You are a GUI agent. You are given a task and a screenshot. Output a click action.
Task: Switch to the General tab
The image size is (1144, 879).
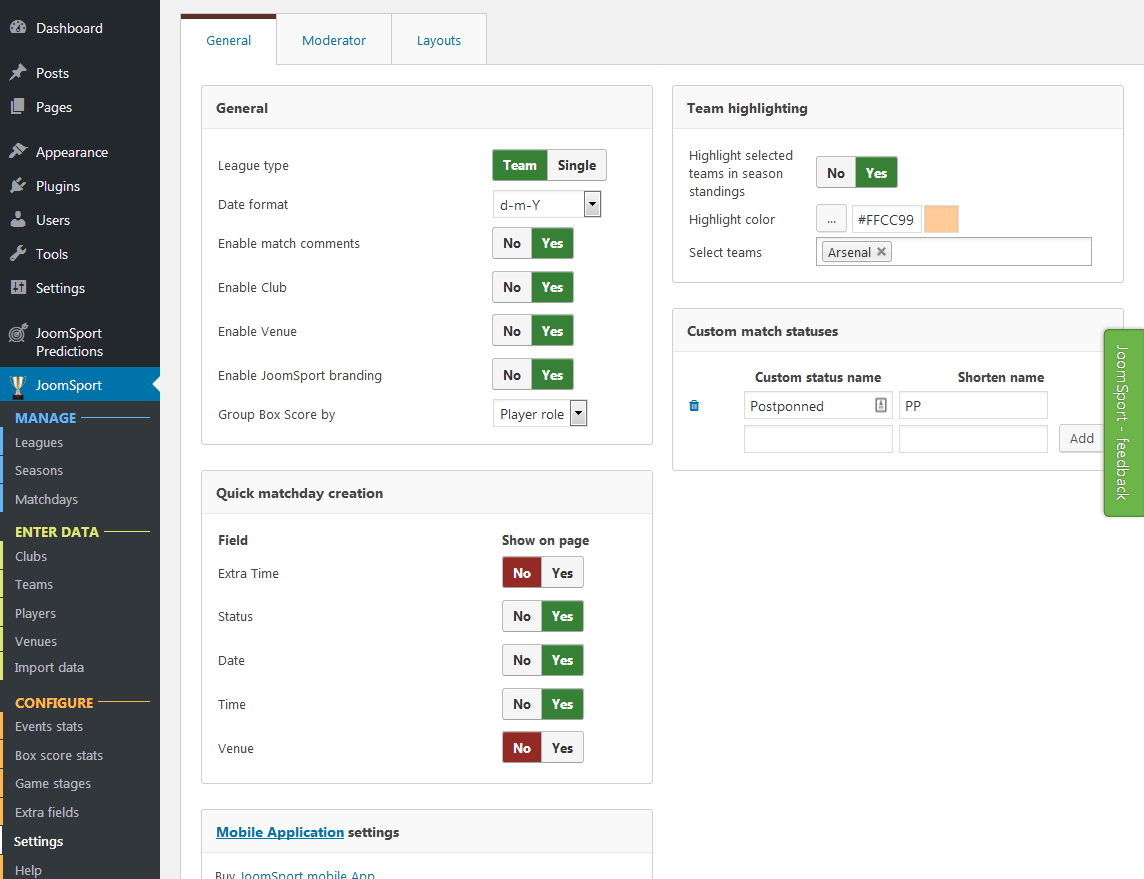pyautogui.click(x=228, y=40)
